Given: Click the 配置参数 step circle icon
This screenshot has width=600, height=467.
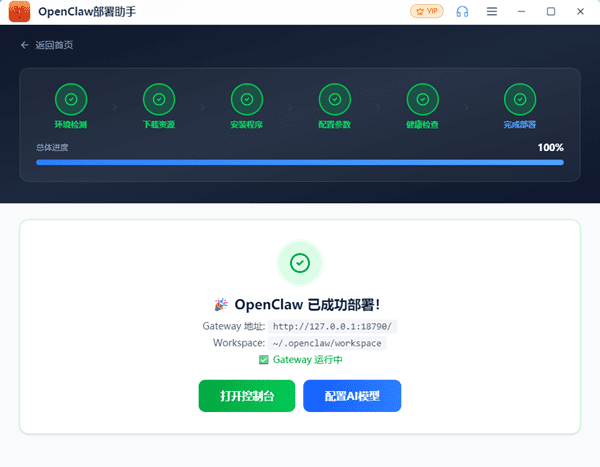Looking at the screenshot, I should click(334, 99).
